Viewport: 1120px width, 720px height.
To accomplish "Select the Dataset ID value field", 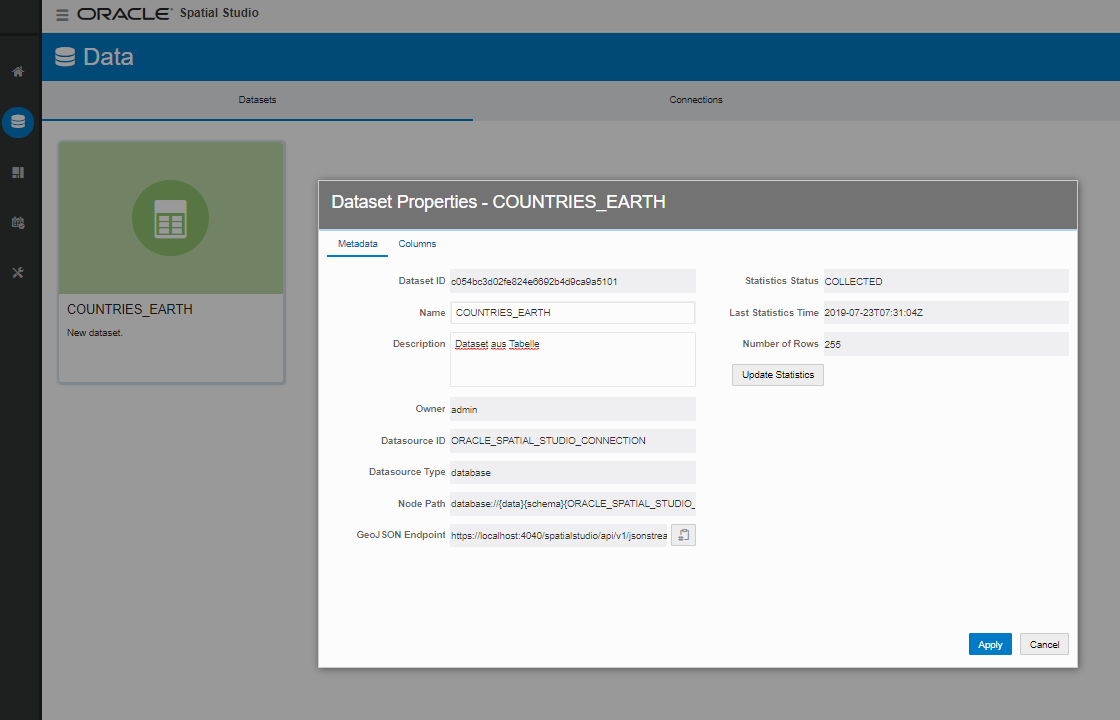I will click(573, 281).
